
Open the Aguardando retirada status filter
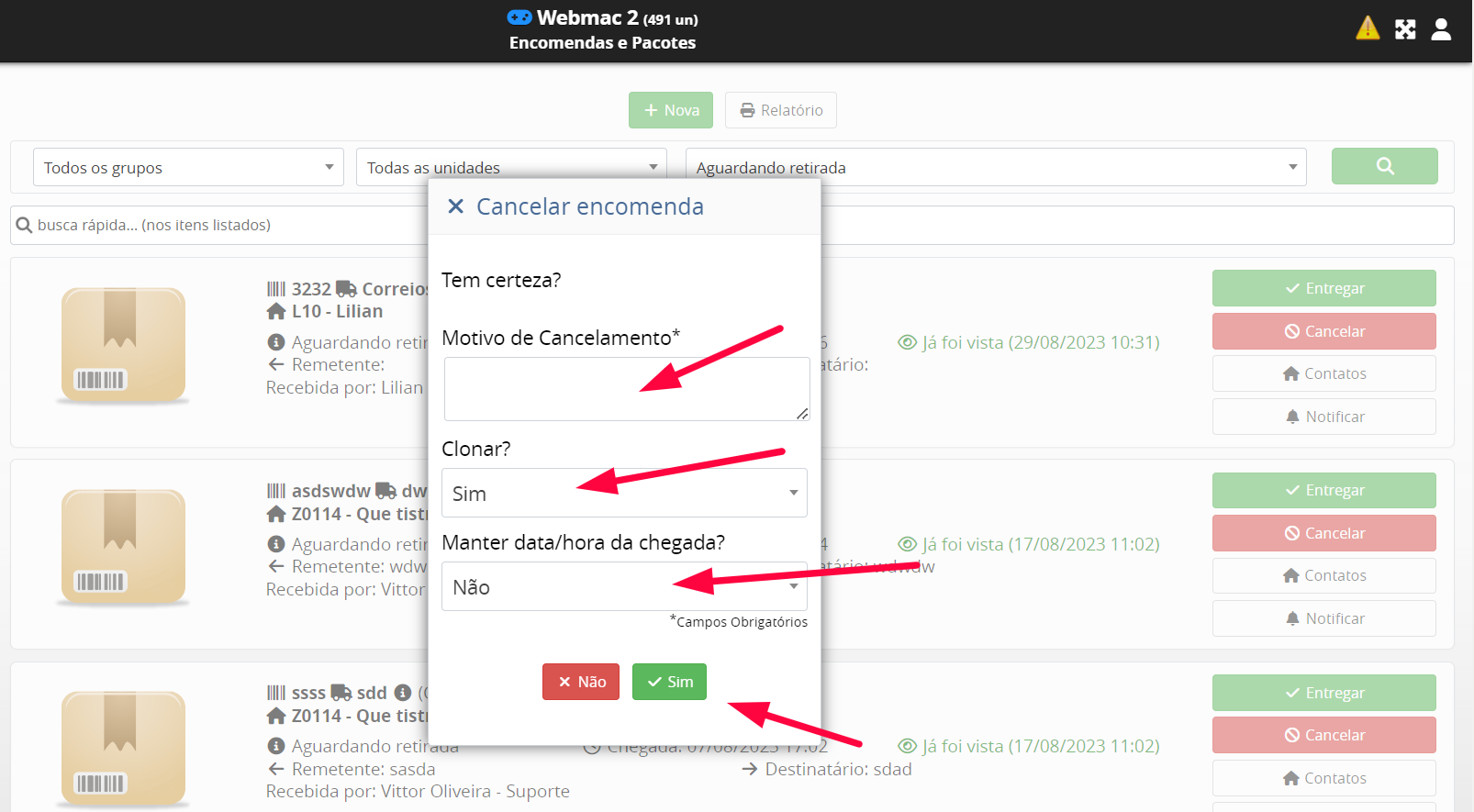(x=995, y=168)
